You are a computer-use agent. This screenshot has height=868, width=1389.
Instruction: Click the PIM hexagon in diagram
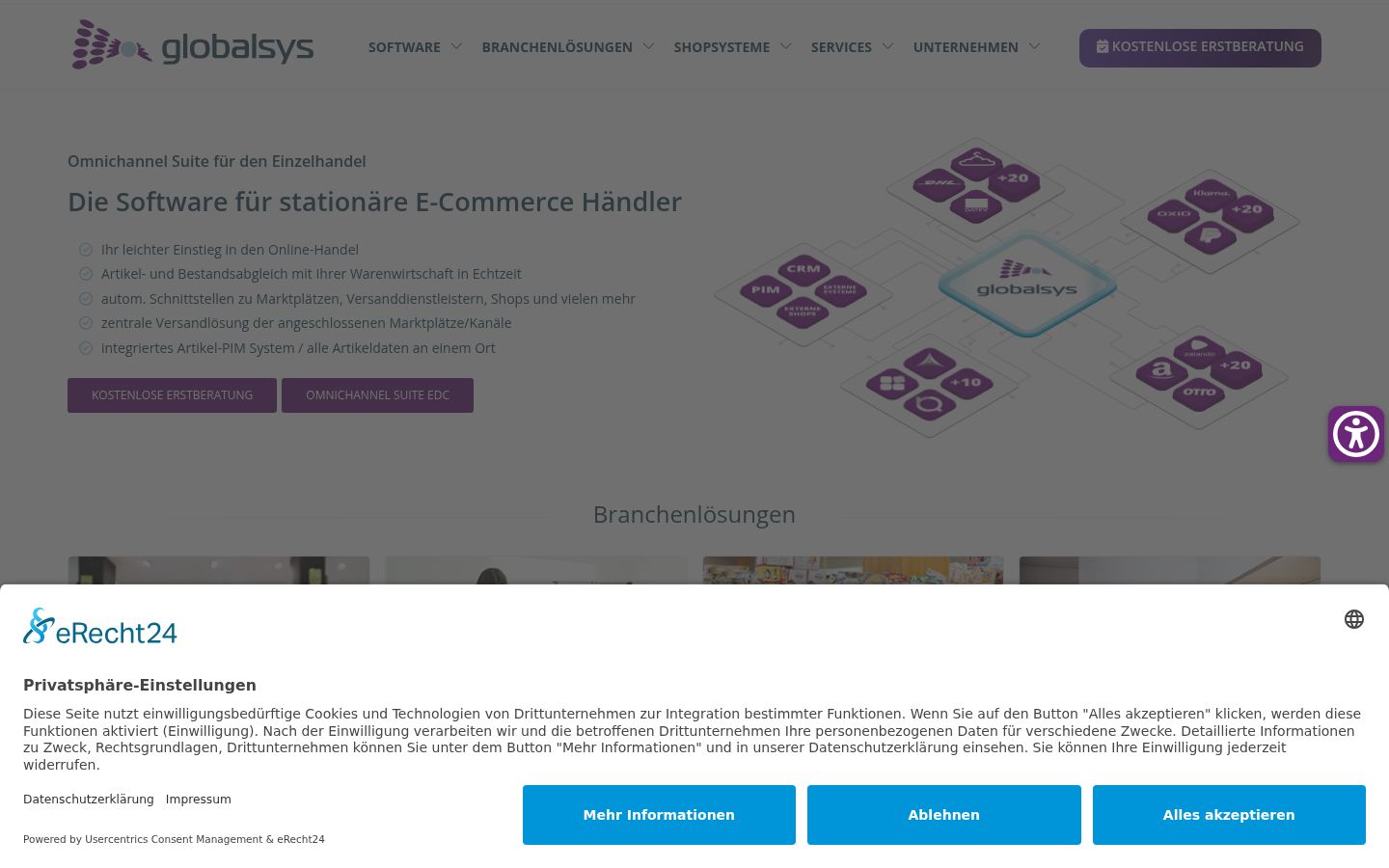click(766, 289)
